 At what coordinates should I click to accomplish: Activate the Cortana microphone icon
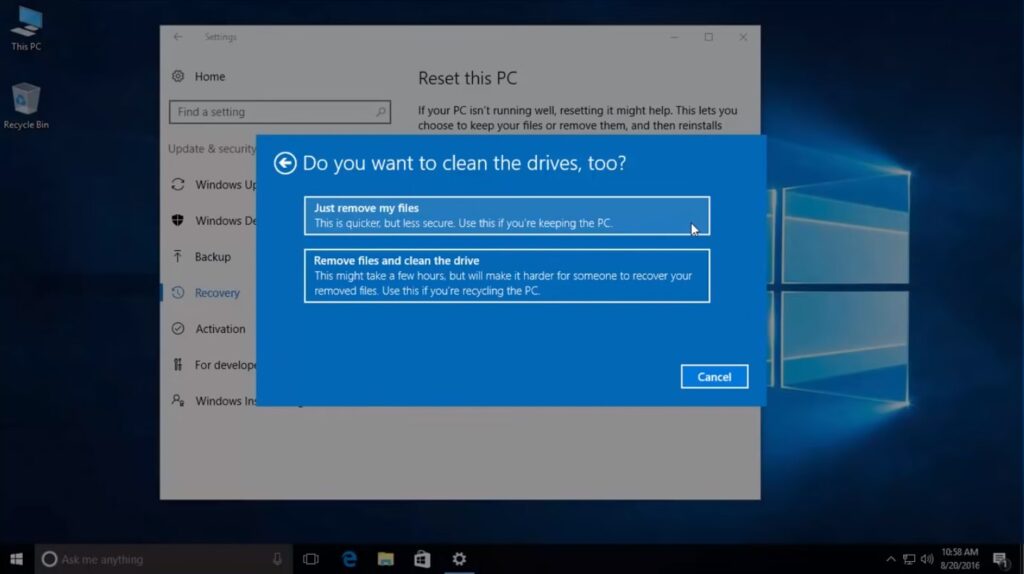click(x=277, y=559)
